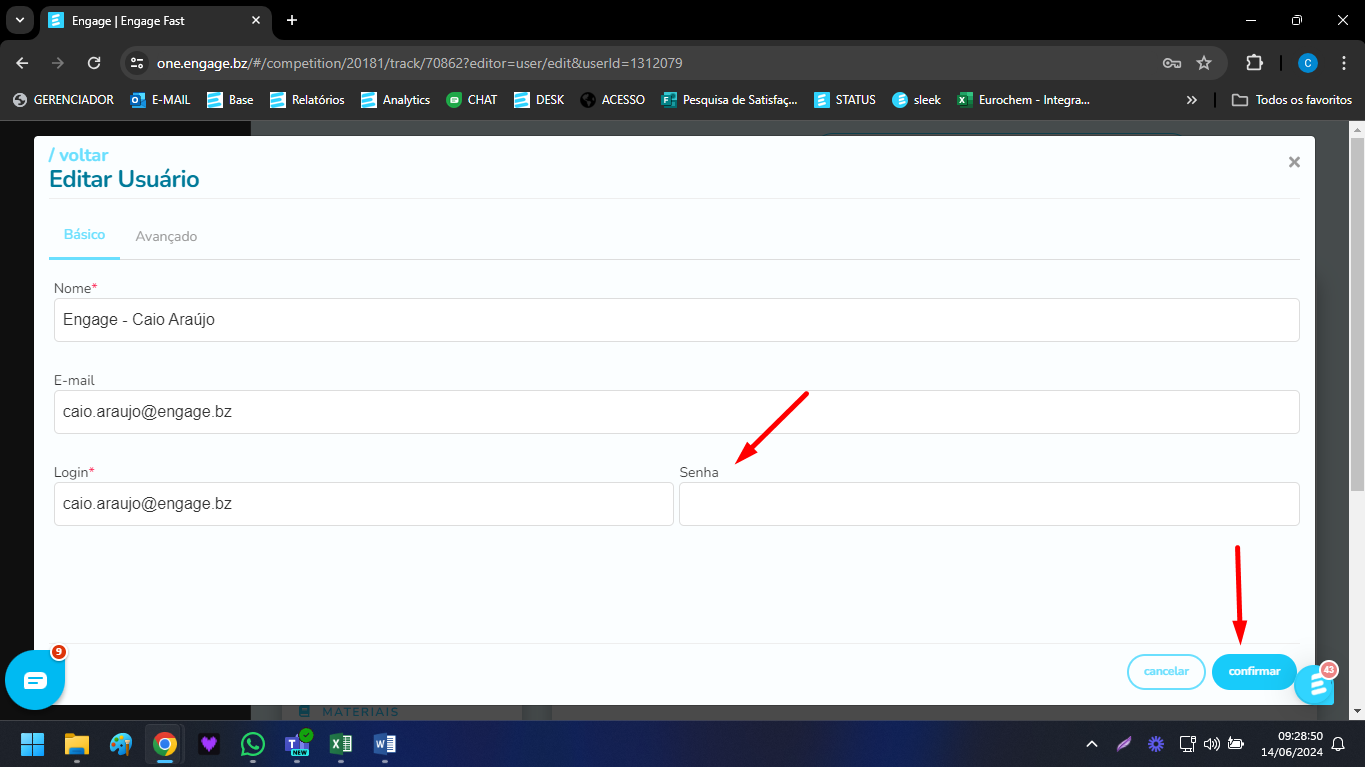Click the battery icon in the system tray

(x=1236, y=744)
